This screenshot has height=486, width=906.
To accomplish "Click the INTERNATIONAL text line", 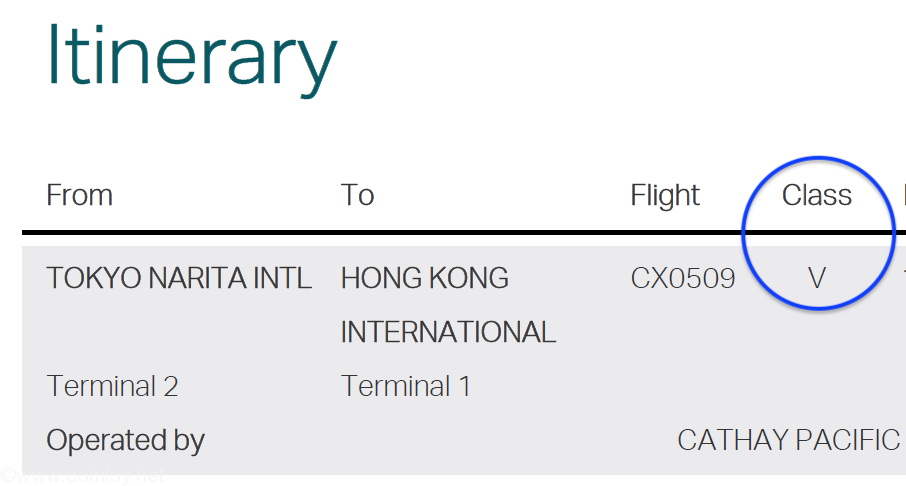I will [448, 332].
